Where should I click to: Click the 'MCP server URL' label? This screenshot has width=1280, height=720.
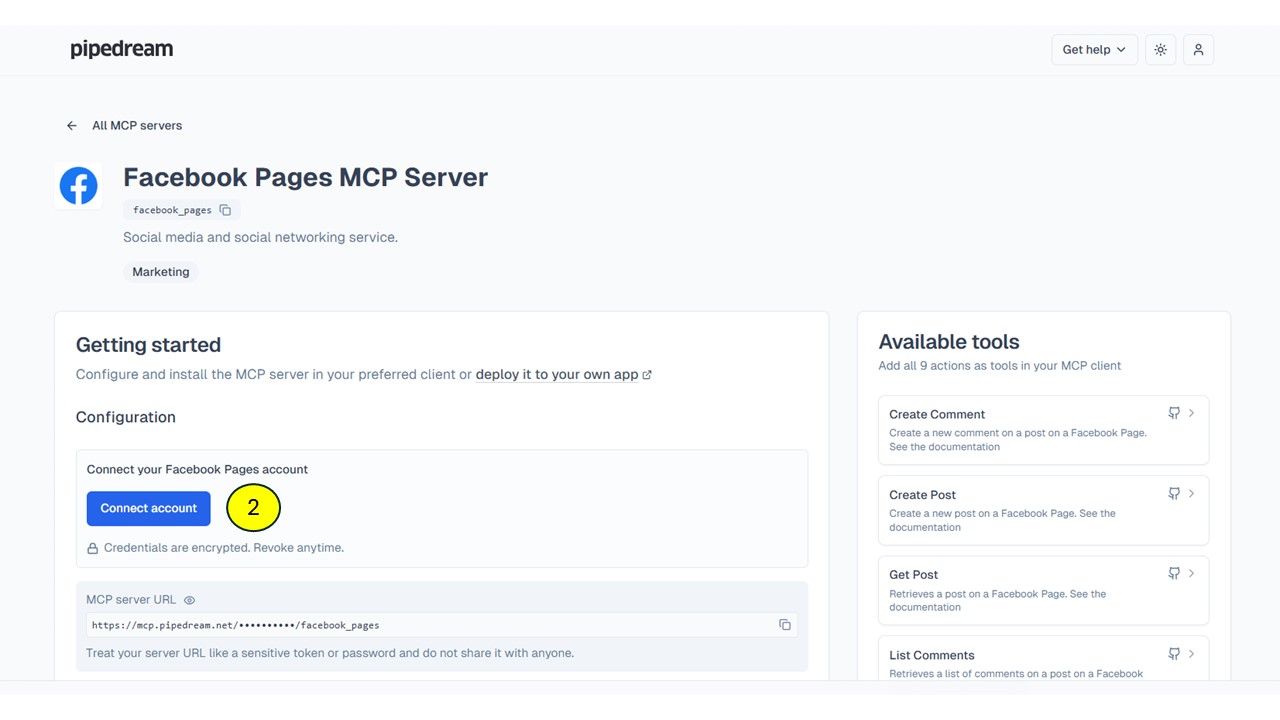point(131,600)
